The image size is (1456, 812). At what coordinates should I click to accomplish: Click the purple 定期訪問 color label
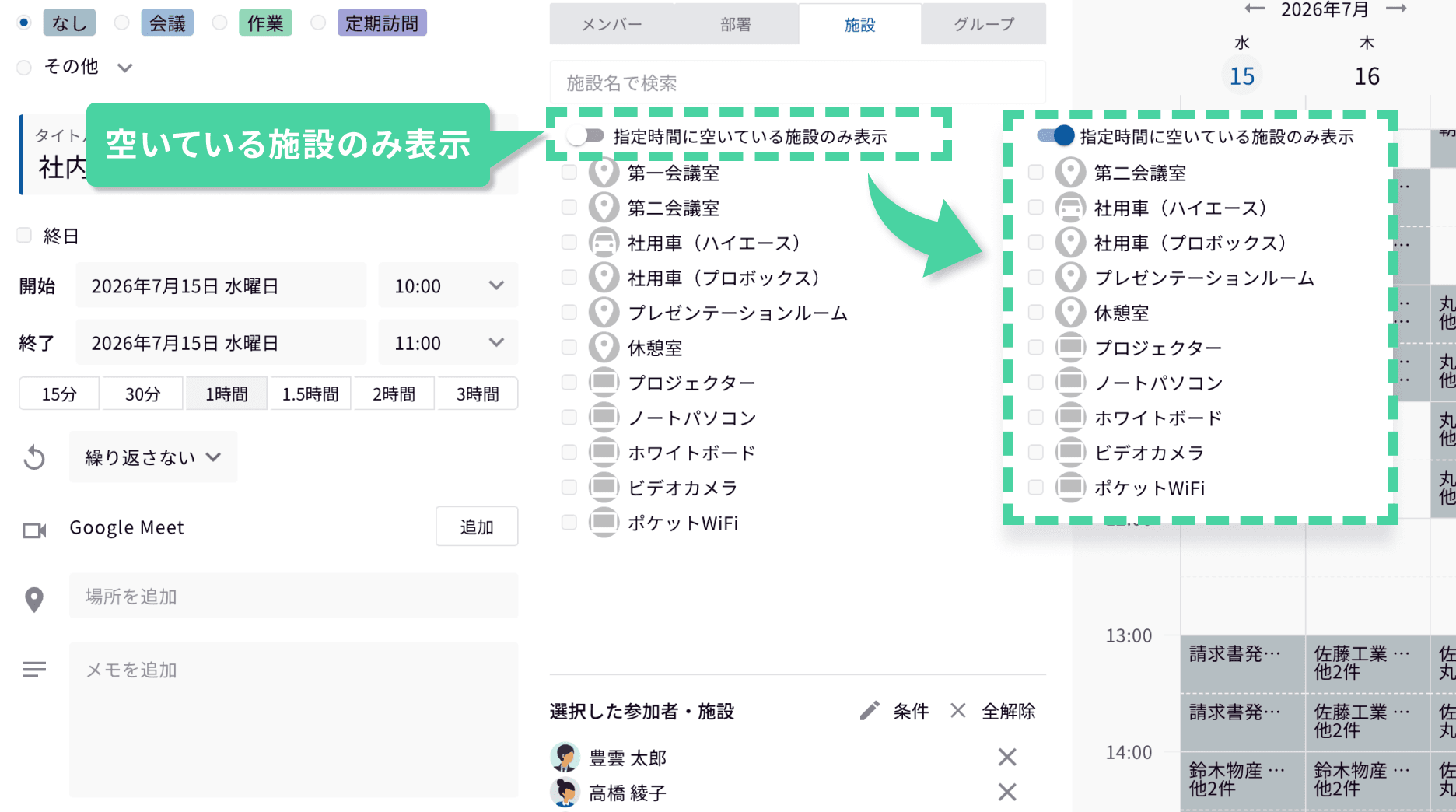(382, 23)
